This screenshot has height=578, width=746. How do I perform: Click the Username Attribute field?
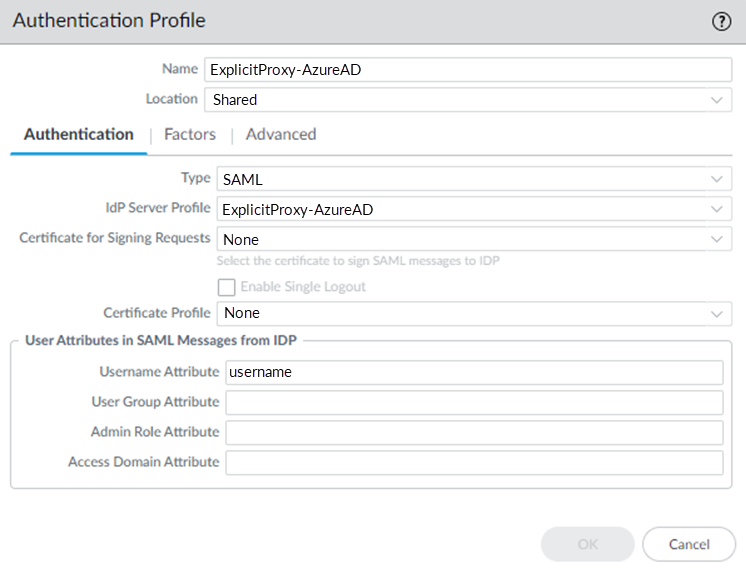[474, 372]
